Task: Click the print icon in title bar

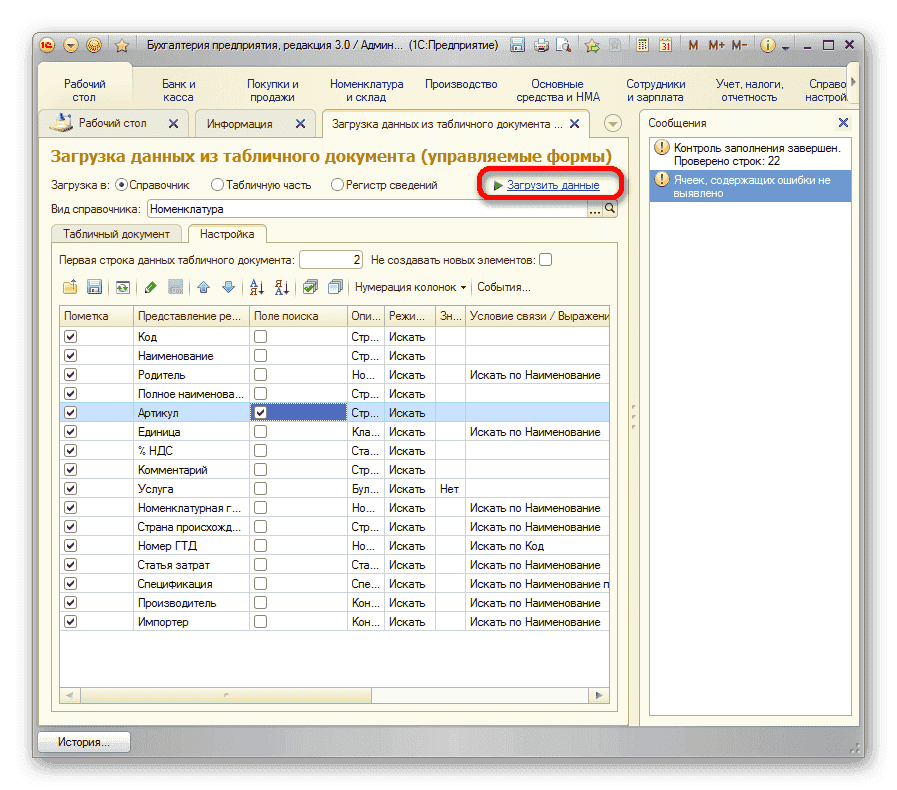Action: point(541,45)
